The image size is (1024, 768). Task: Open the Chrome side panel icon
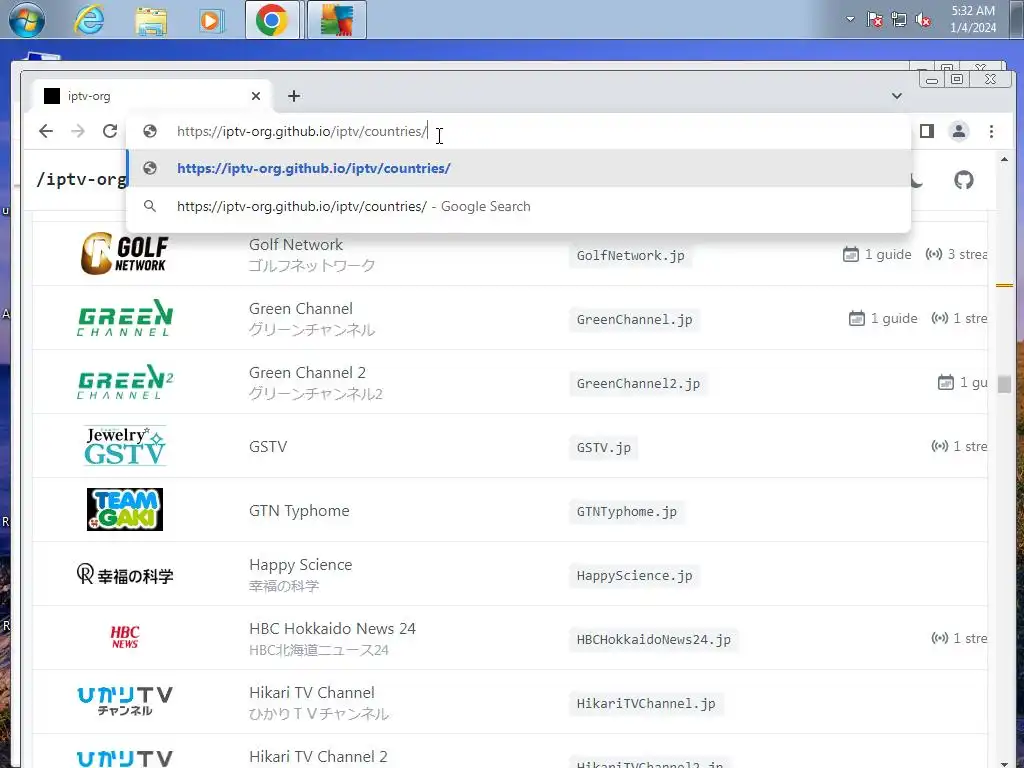926,131
